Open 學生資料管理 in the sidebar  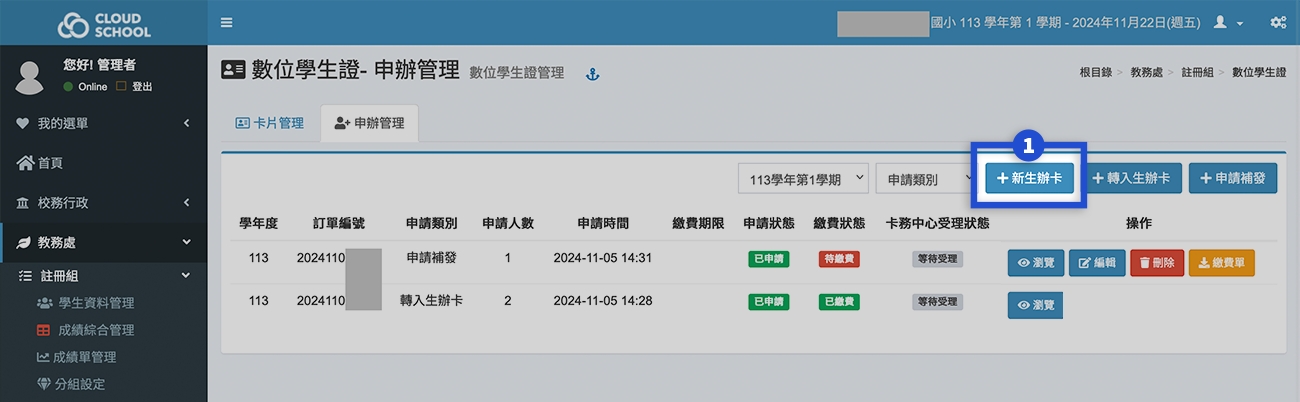coord(93,303)
